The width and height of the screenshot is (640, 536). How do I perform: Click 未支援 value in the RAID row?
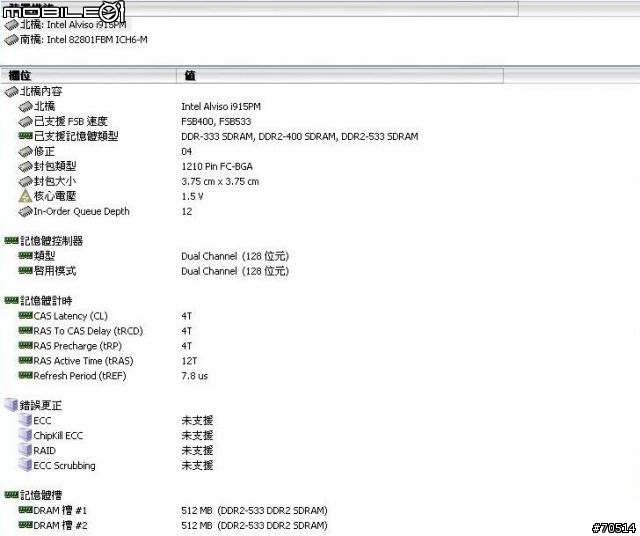pyautogui.click(x=197, y=450)
